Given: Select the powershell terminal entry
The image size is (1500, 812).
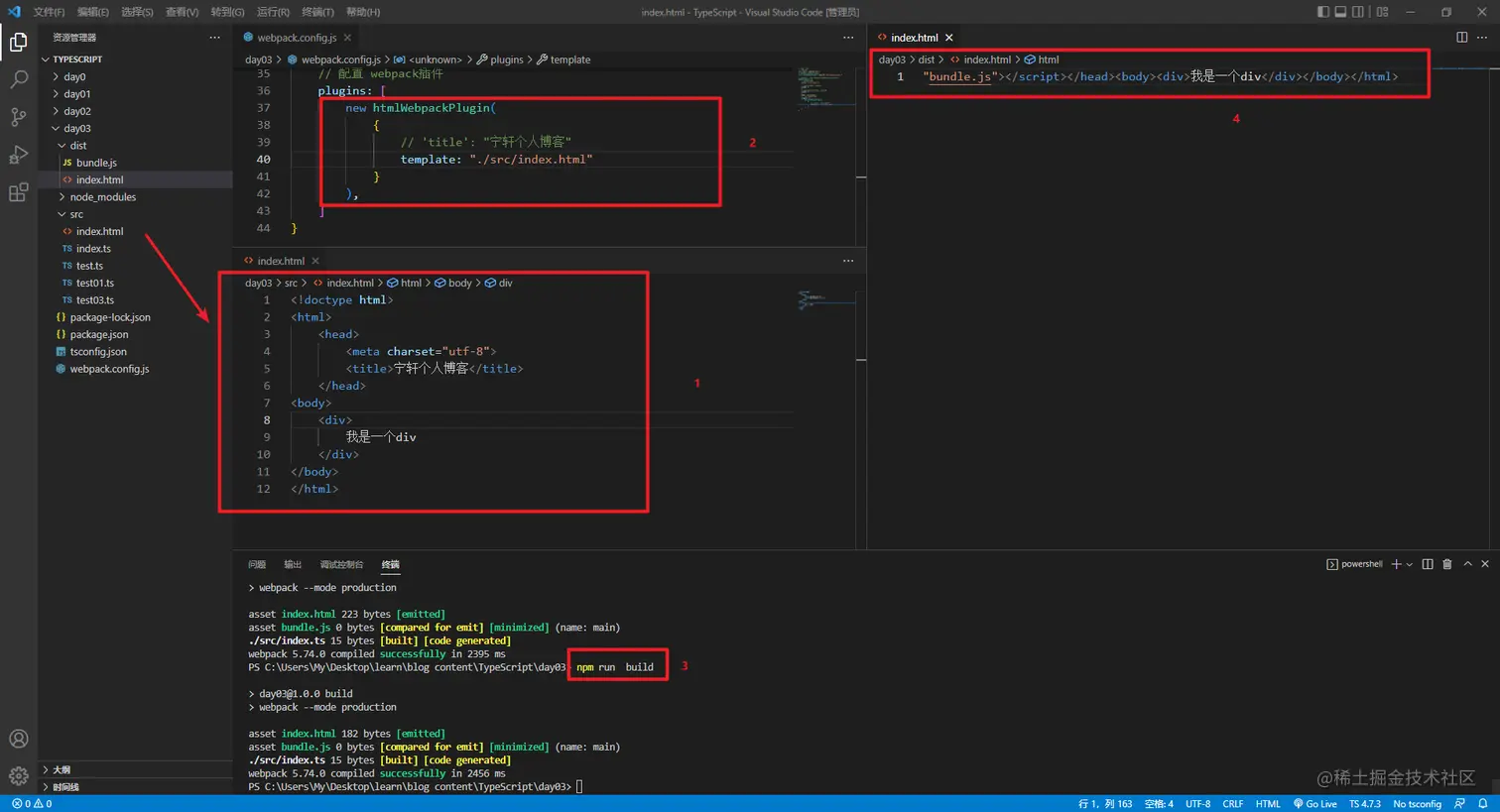Looking at the screenshot, I should pos(1354,564).
